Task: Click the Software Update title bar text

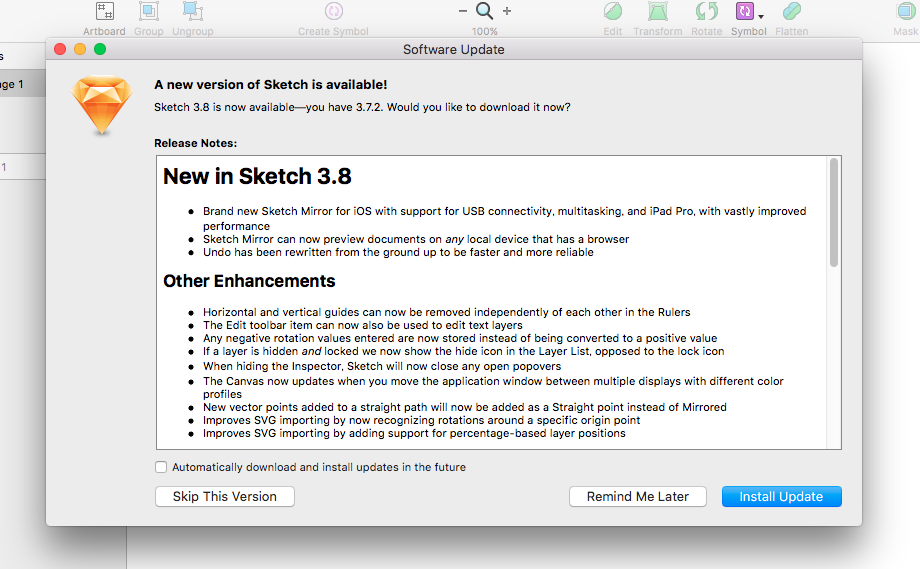Action: (454, 49)
